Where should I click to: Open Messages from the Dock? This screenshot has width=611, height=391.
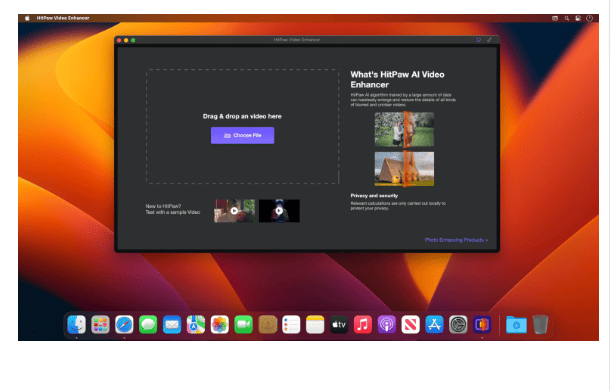coord(148,324)
